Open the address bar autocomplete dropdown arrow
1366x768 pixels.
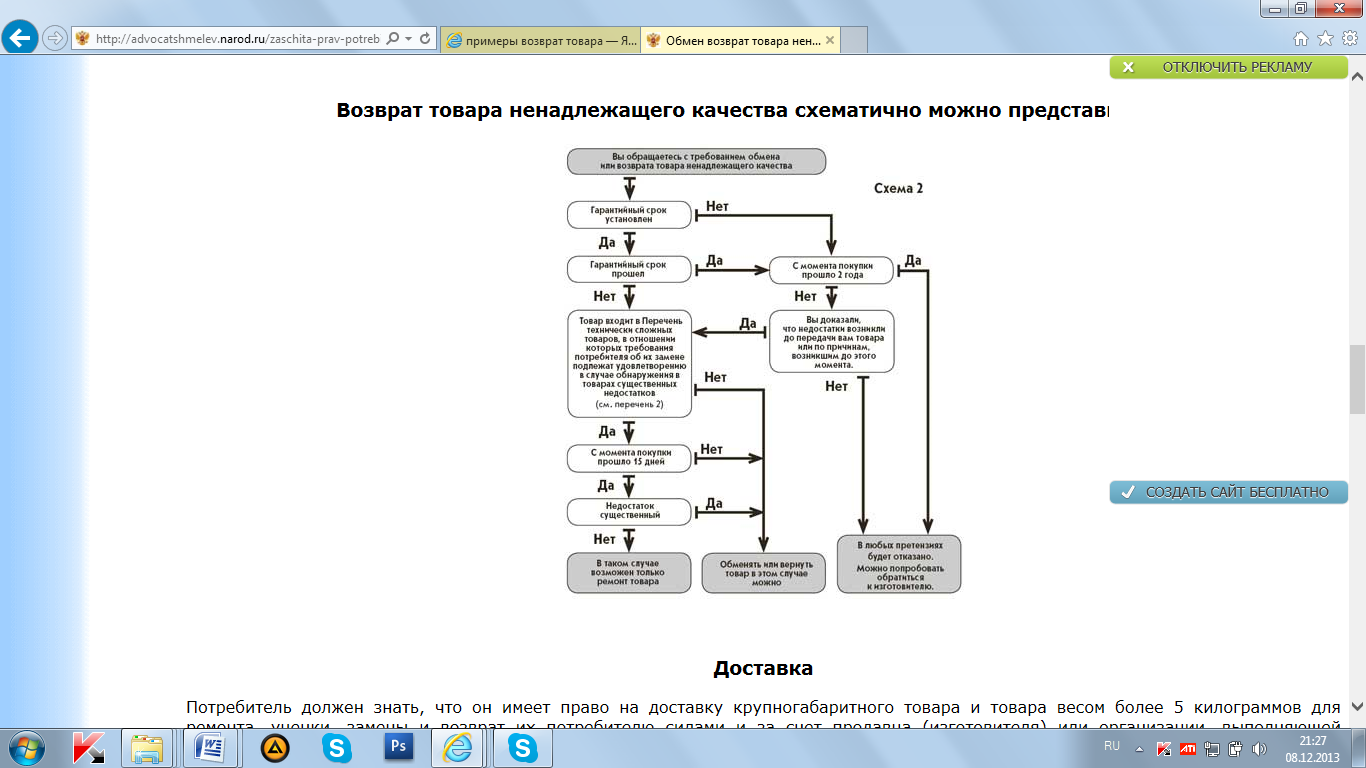pyautogui.click(x=409, y=39)
